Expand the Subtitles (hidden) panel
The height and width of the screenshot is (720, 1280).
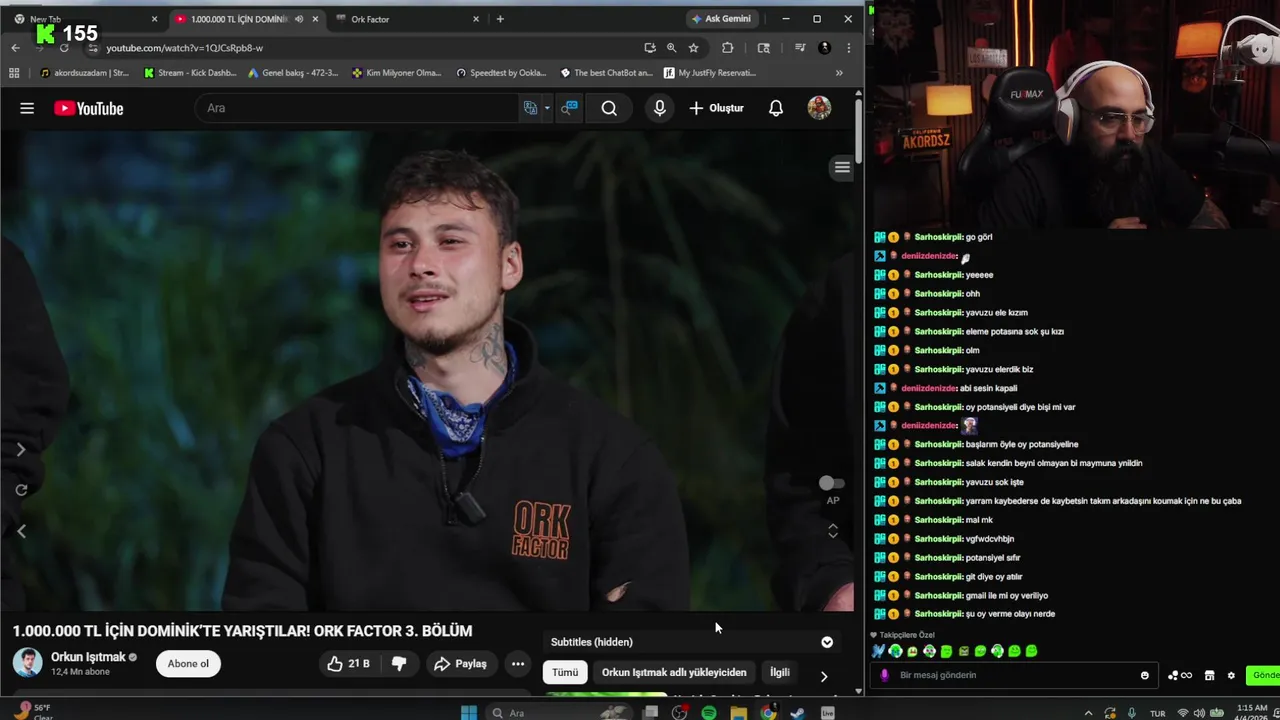(827, 642)
